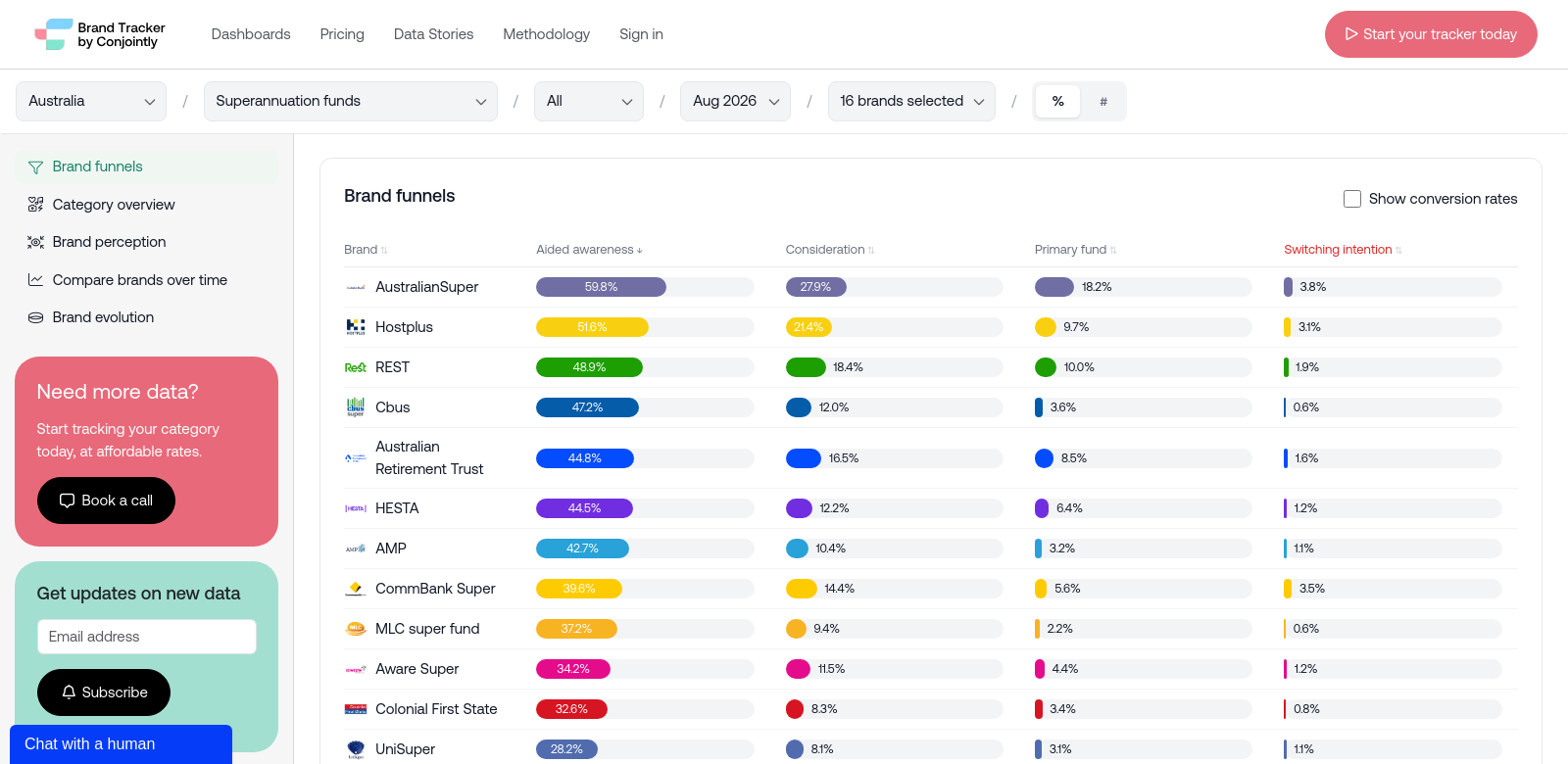Click the Category overview sidebar icon

coord(36,205)
